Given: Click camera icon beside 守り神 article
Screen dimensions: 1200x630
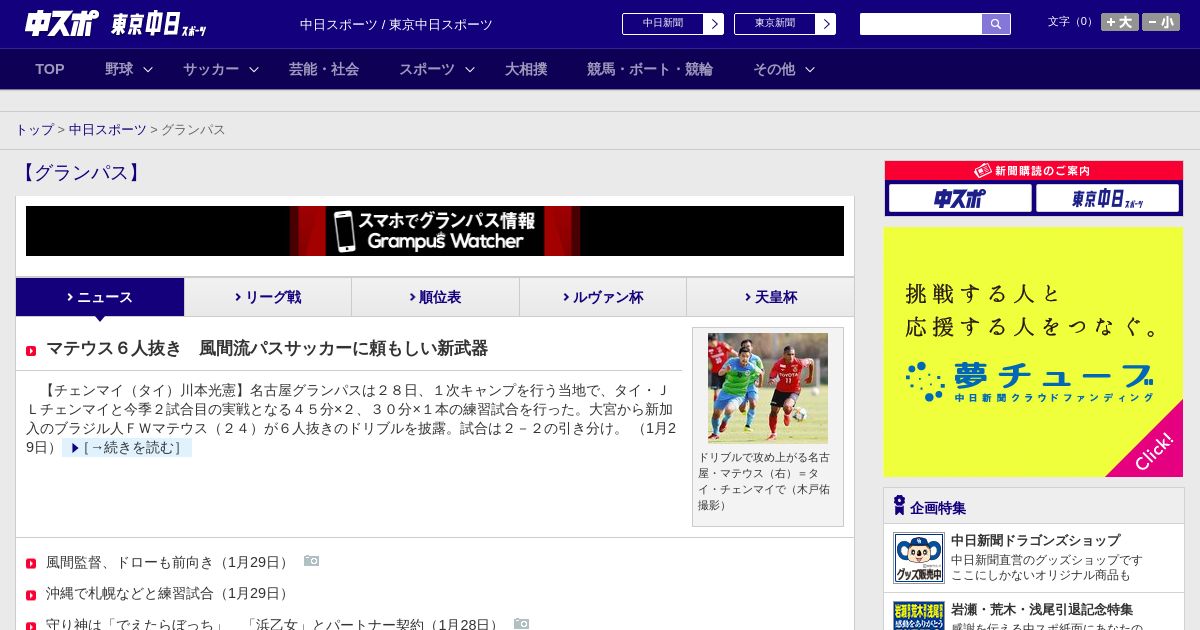Looking at the screenshot, I should [521, 624].
